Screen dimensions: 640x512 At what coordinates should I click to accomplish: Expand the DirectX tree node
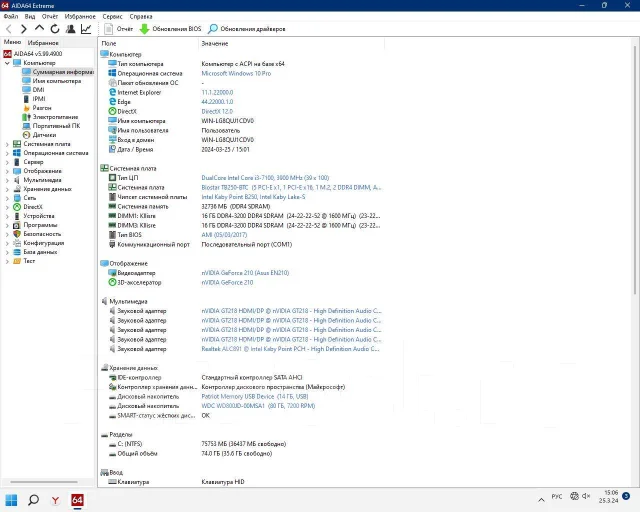pyautogui.click(x=7, y=207)
